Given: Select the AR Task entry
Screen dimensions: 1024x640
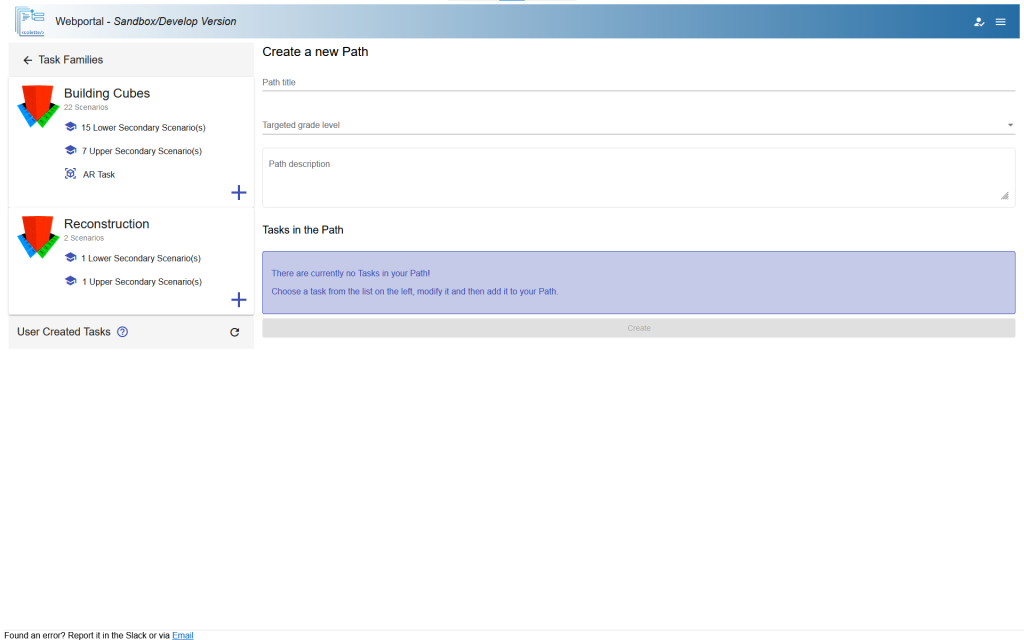Looking at the screenshot, I should (x=98, y=174).
